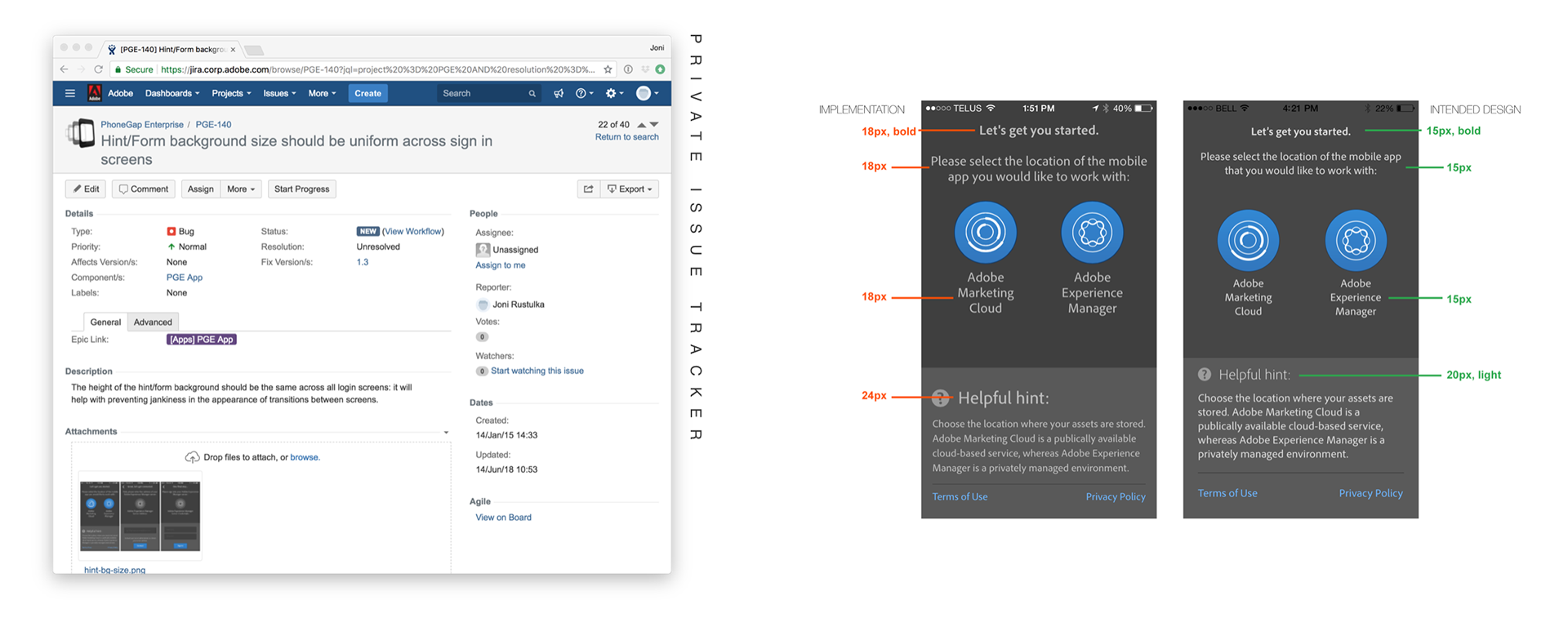Screen dimensions: 1568x627
Task: Click the PGE-140 breadcrumb link
Action: pyautogui.click(x=213, y=125)
